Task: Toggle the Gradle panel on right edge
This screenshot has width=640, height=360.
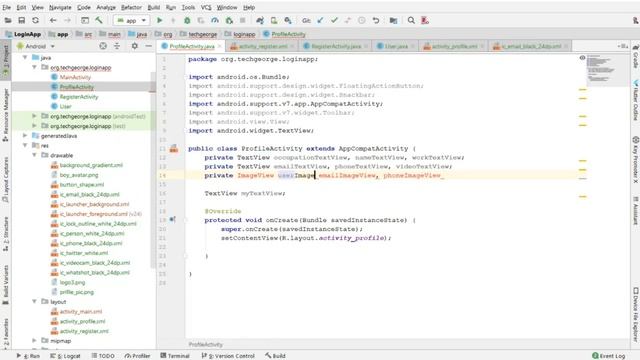Action: click(636, 56)
